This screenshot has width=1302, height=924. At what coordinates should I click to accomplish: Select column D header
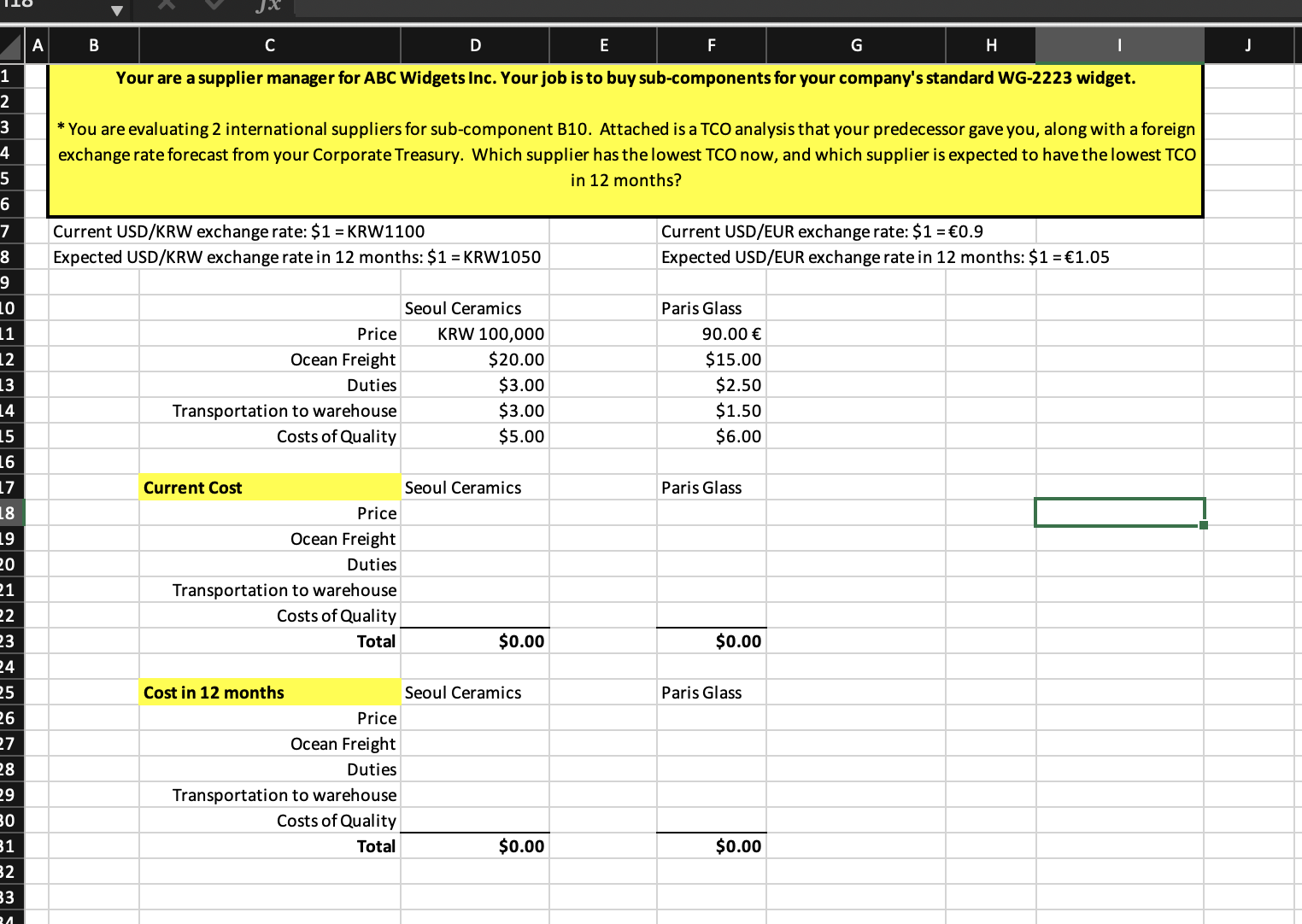click(x=475, y=45)
